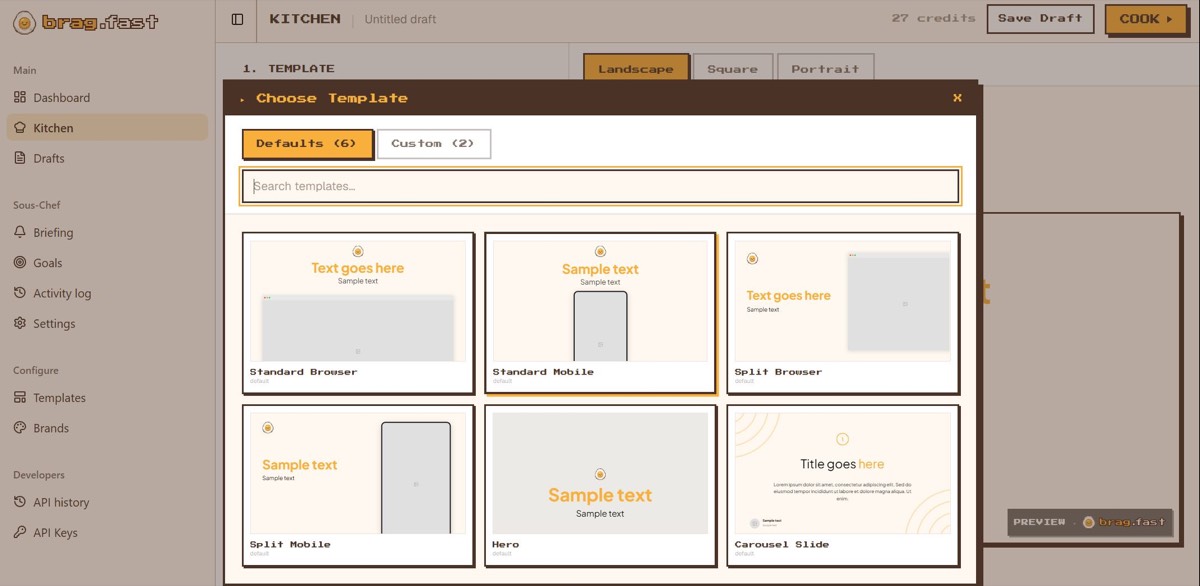Select the Kitchen sidebar item
The height and width of the screenshot is (586, 1200).
click(107, 127)
